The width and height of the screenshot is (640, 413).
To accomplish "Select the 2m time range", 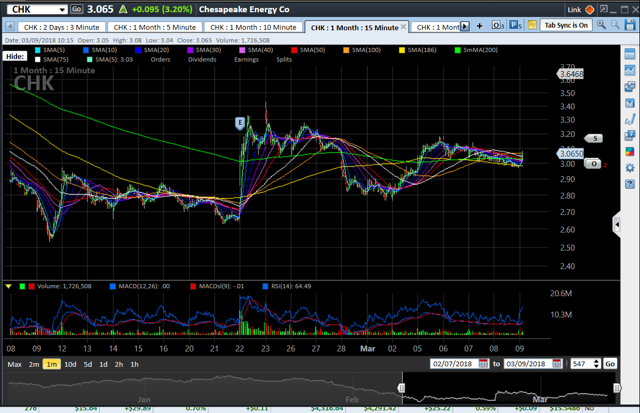I will [x=34, y=364].
